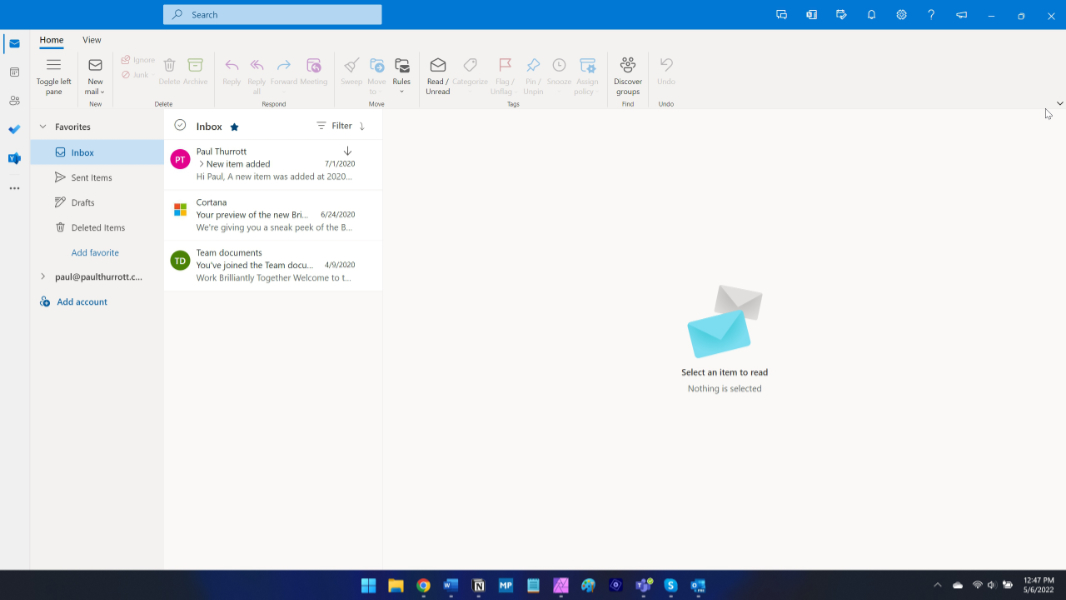This screenshot has height=600, width=1066.
Task: Open Settings gear in the title bar
Action: [901, 15]
